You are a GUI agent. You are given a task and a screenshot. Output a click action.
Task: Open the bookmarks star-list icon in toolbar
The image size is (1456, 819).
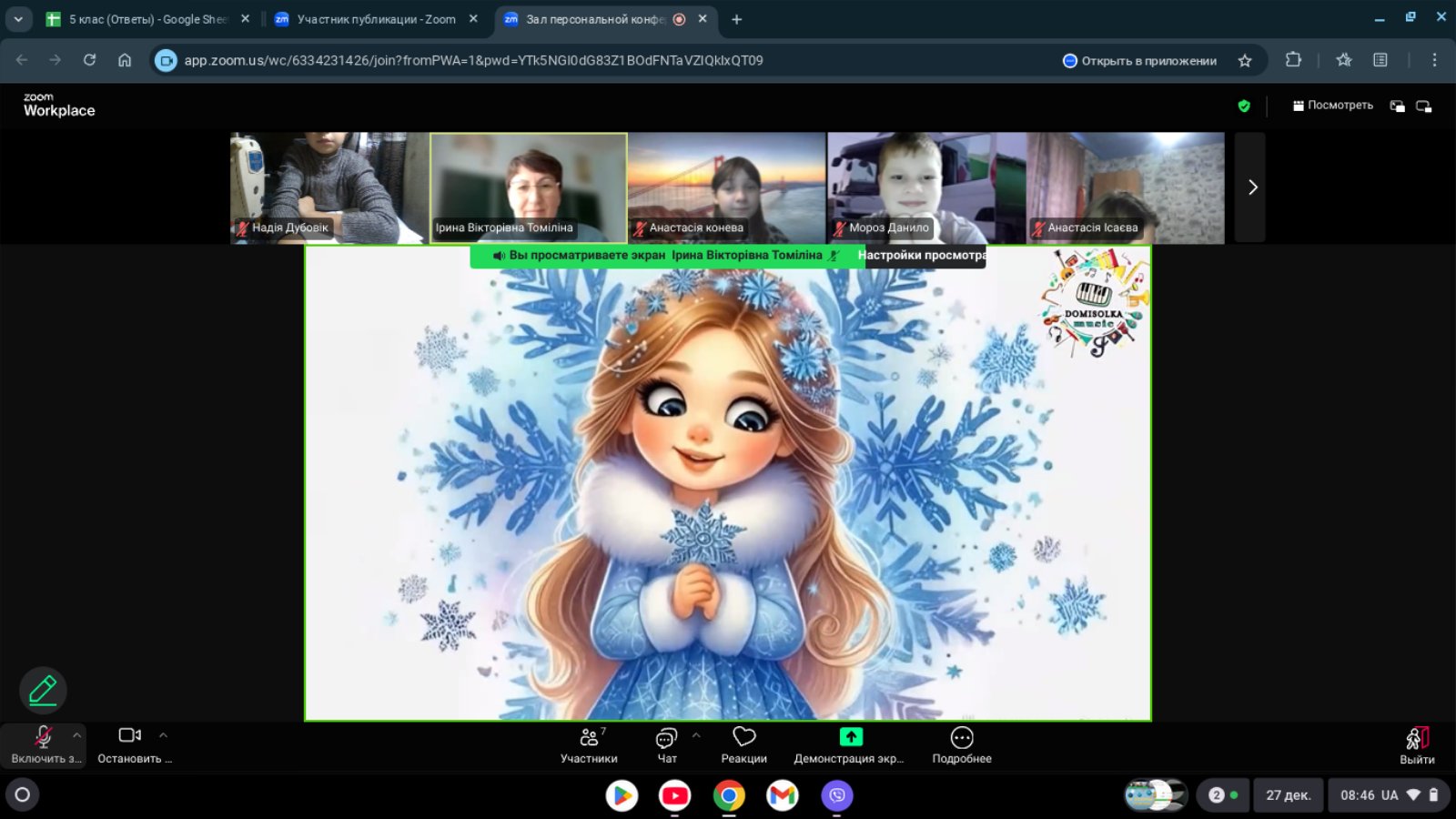tap(1344, 60)
